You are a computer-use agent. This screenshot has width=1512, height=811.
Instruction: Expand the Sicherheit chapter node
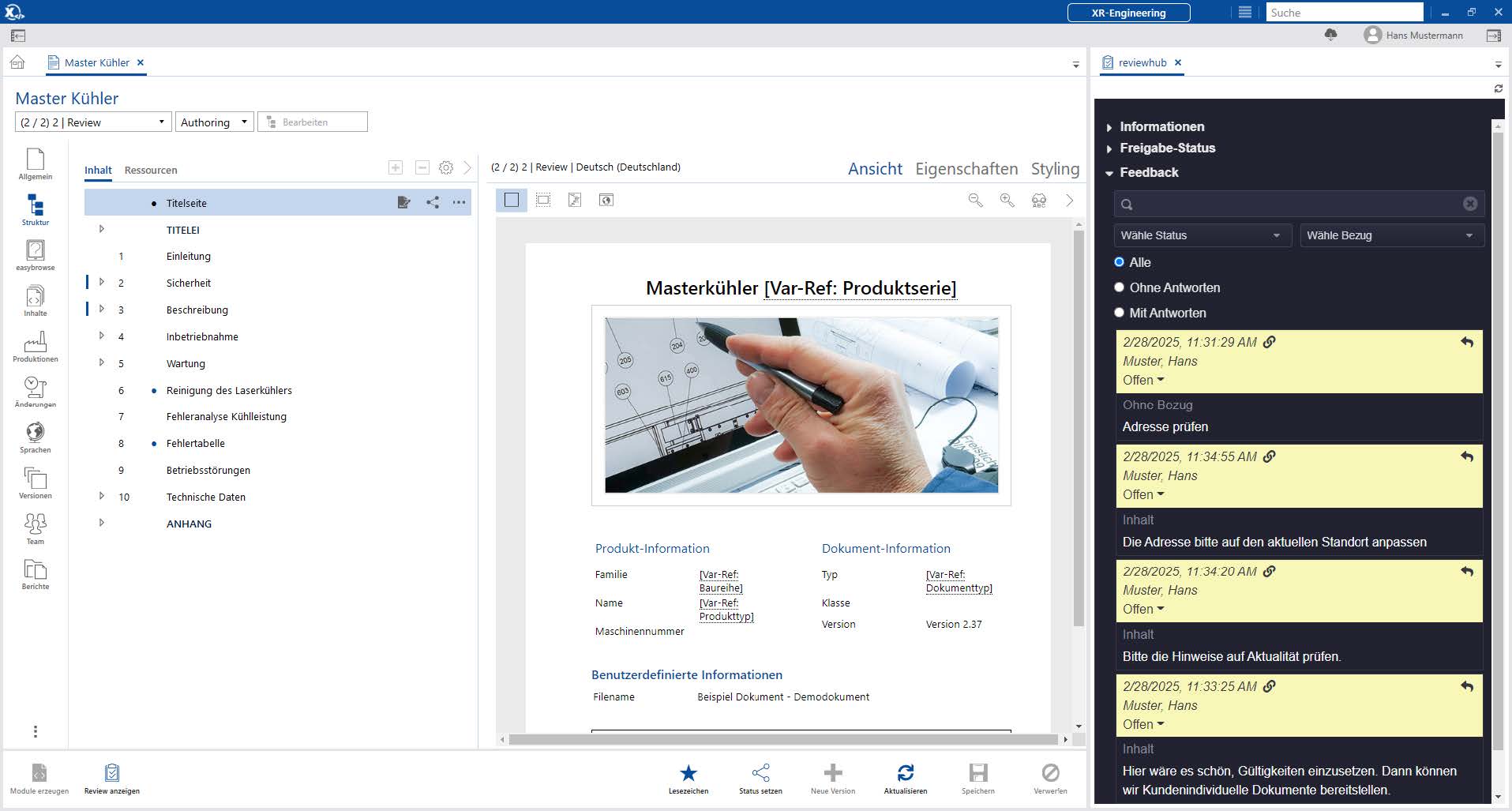click(x=101, y=283)
